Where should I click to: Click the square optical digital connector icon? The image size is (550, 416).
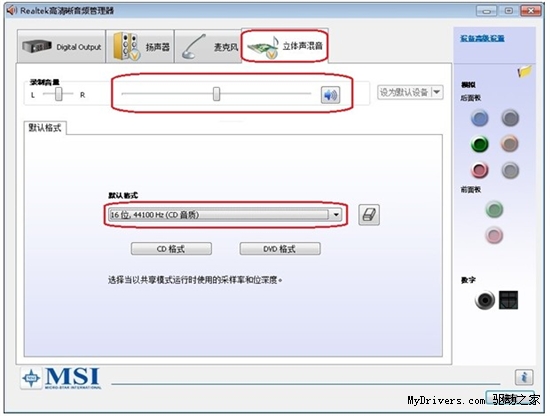[509, 300]
